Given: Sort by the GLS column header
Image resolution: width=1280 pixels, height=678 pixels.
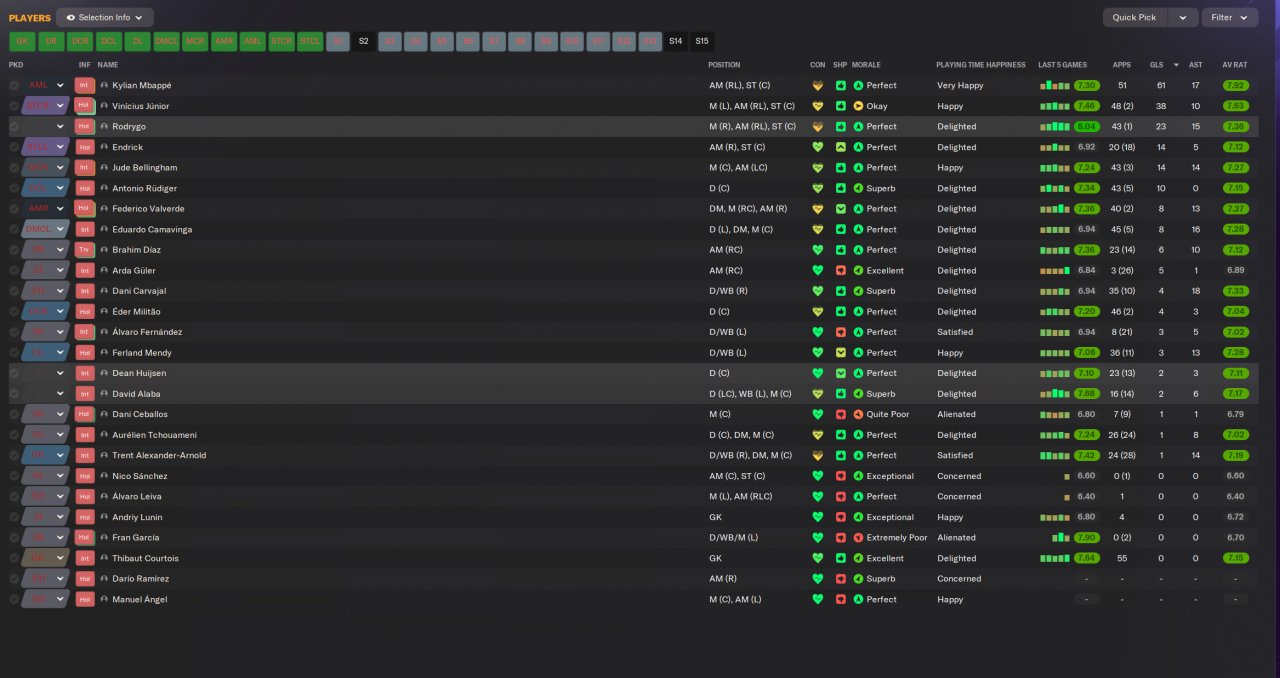Looking at the screenshot, I should pos(1156,65).
